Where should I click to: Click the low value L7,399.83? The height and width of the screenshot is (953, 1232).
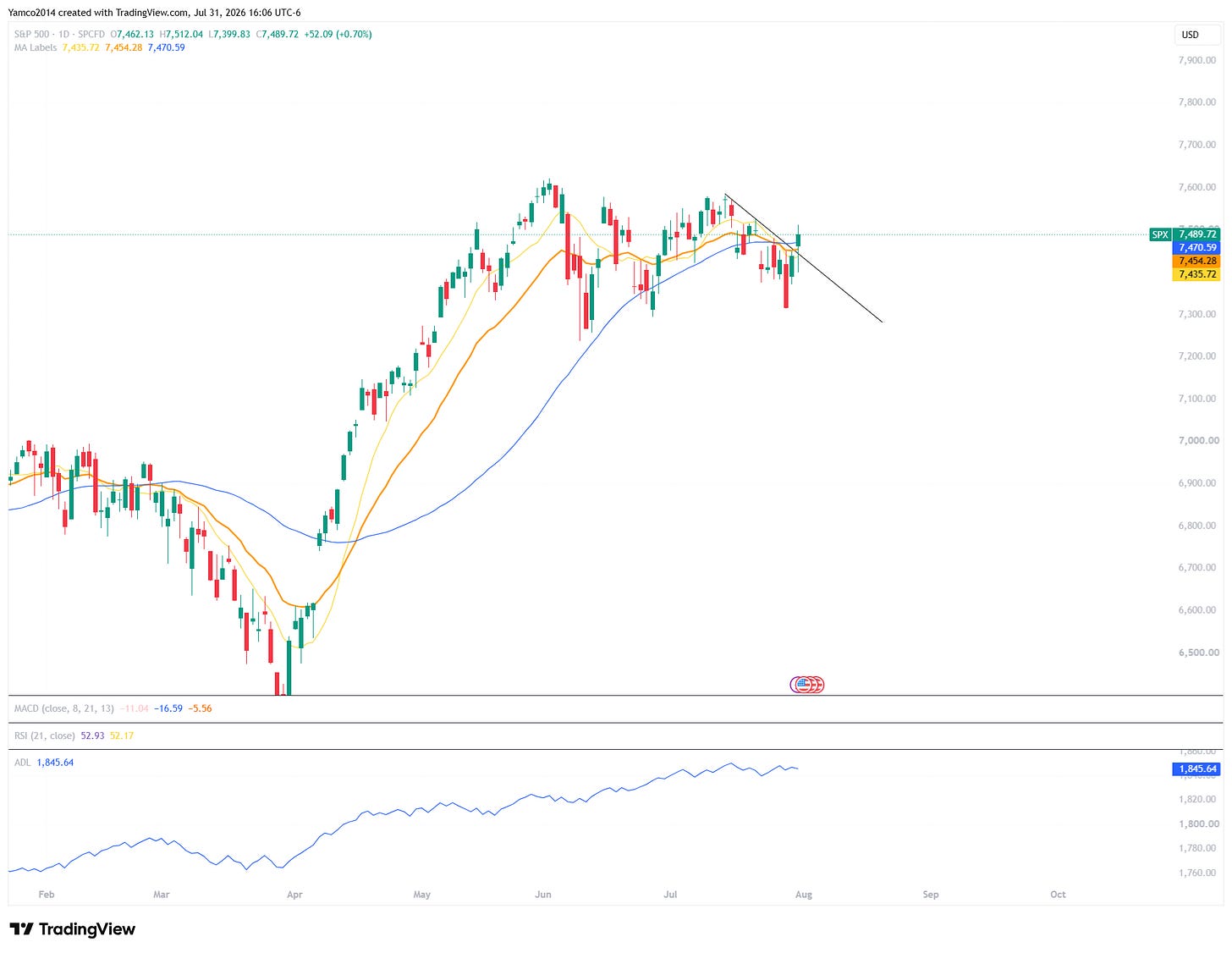[x=229, y=35]
